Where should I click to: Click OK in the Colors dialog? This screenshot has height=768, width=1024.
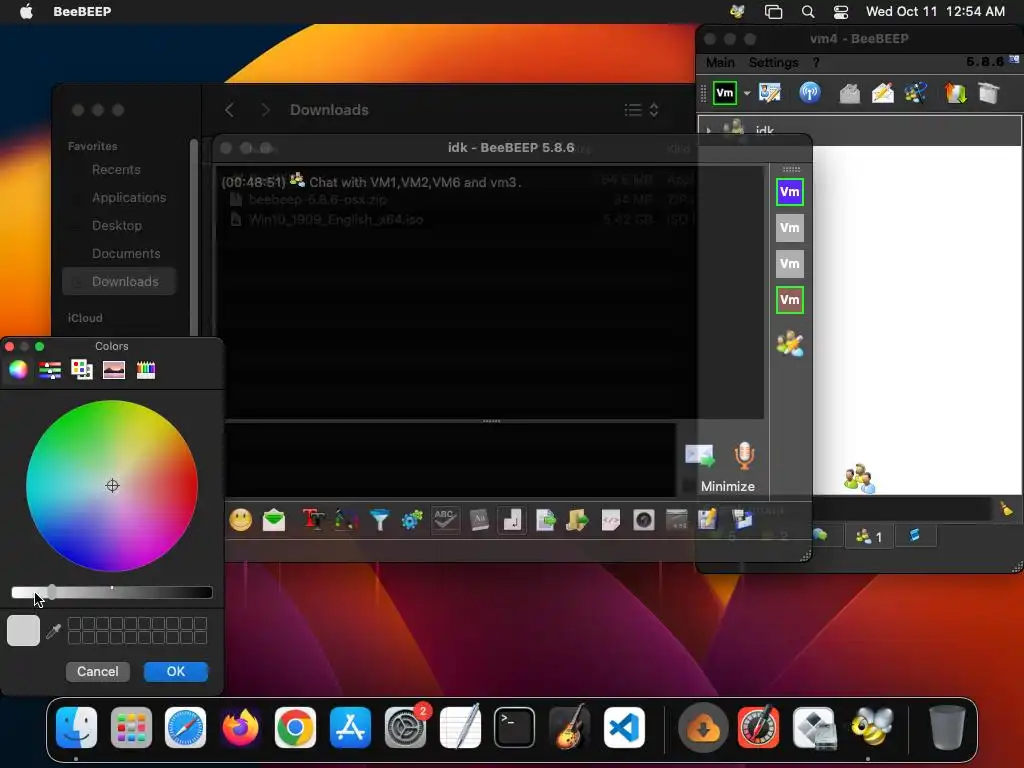[x=176, y=671]
